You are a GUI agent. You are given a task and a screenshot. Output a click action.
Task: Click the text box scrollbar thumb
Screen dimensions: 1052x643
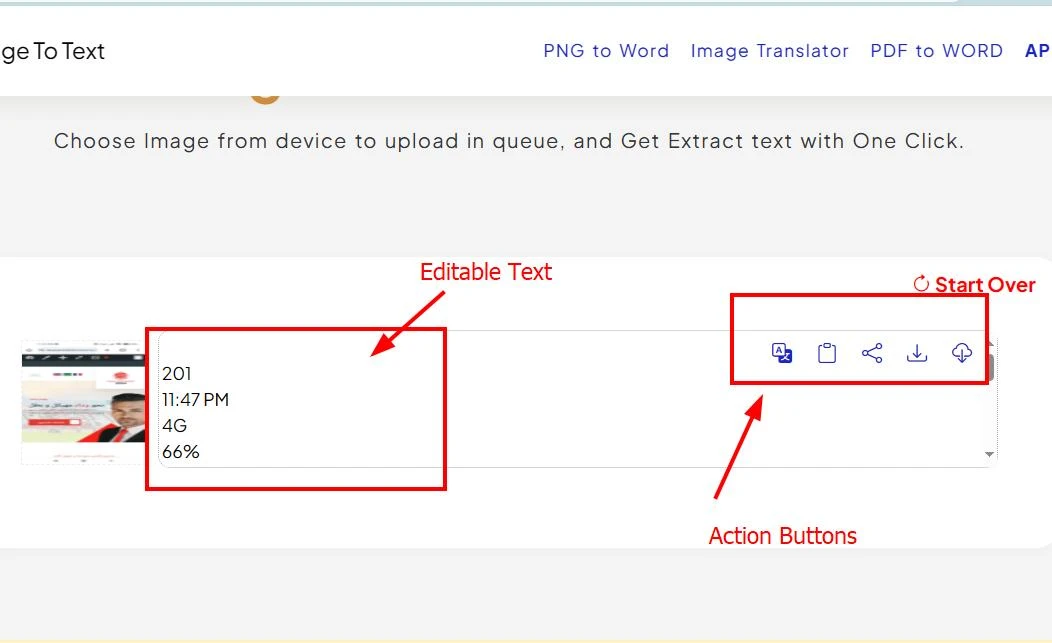[x=992, y=366]
